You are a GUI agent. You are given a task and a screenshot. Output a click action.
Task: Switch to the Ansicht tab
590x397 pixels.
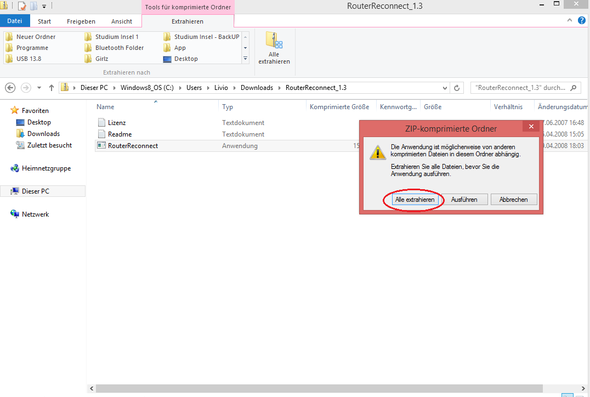(x=122, y=21)
